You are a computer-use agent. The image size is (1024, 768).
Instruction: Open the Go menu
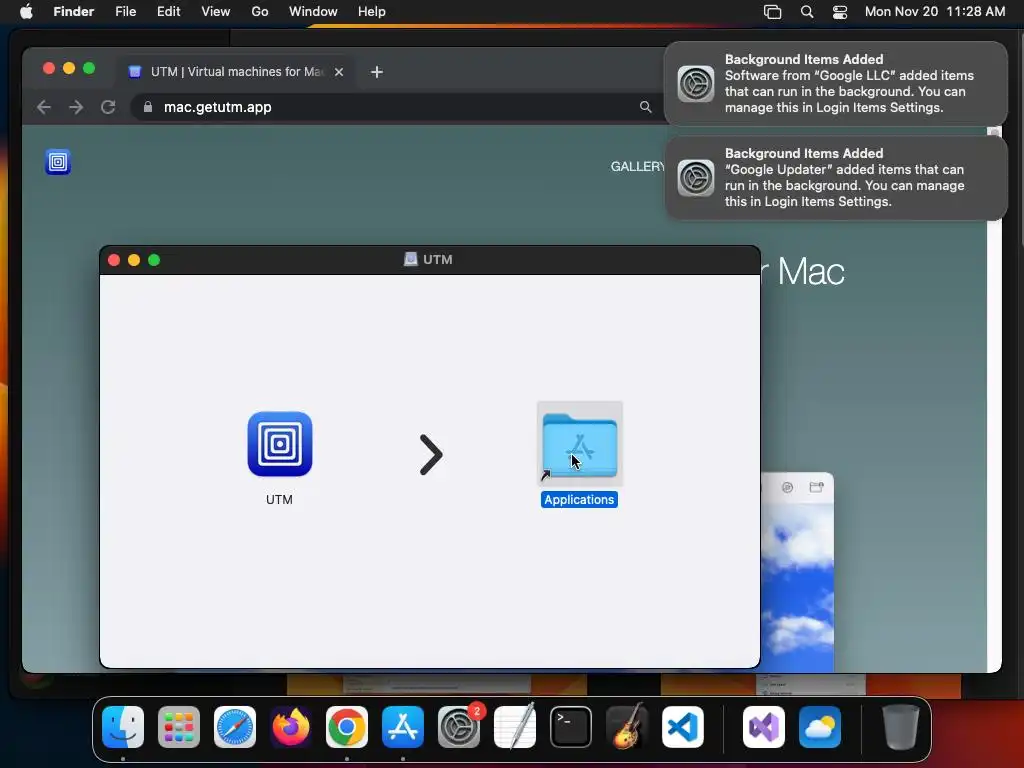(x=260, y=12)
